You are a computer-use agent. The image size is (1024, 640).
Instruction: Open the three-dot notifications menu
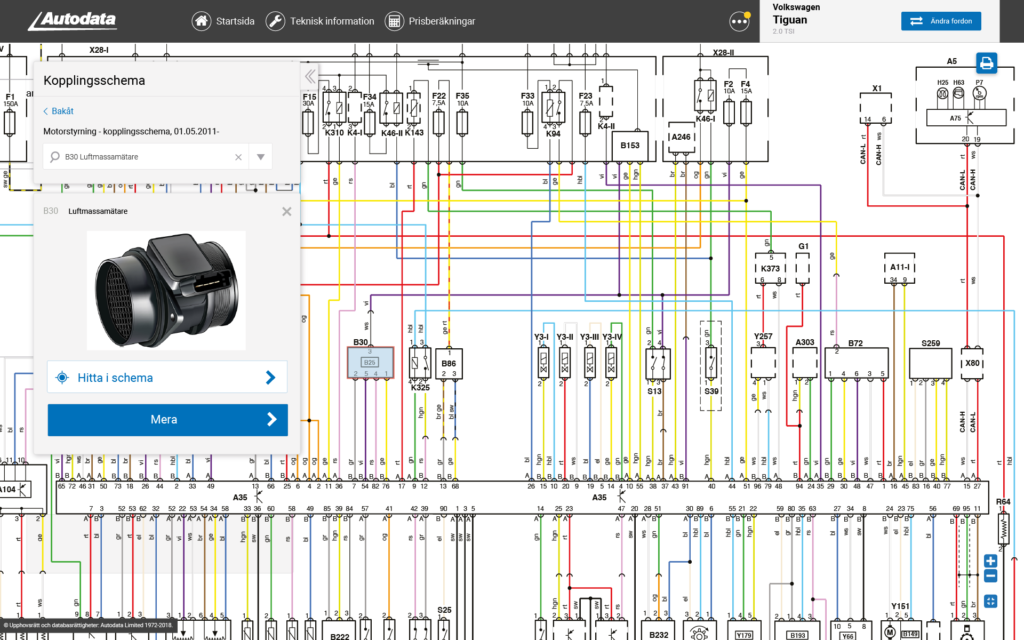point(740,21)
